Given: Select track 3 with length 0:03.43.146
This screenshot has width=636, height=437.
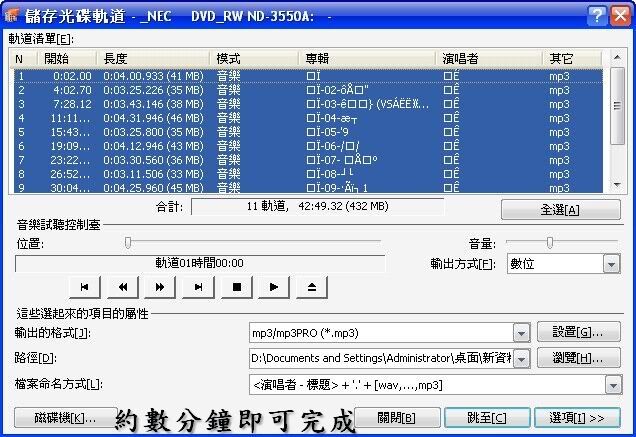Looking at the screenshot, I should coord(308,104).
